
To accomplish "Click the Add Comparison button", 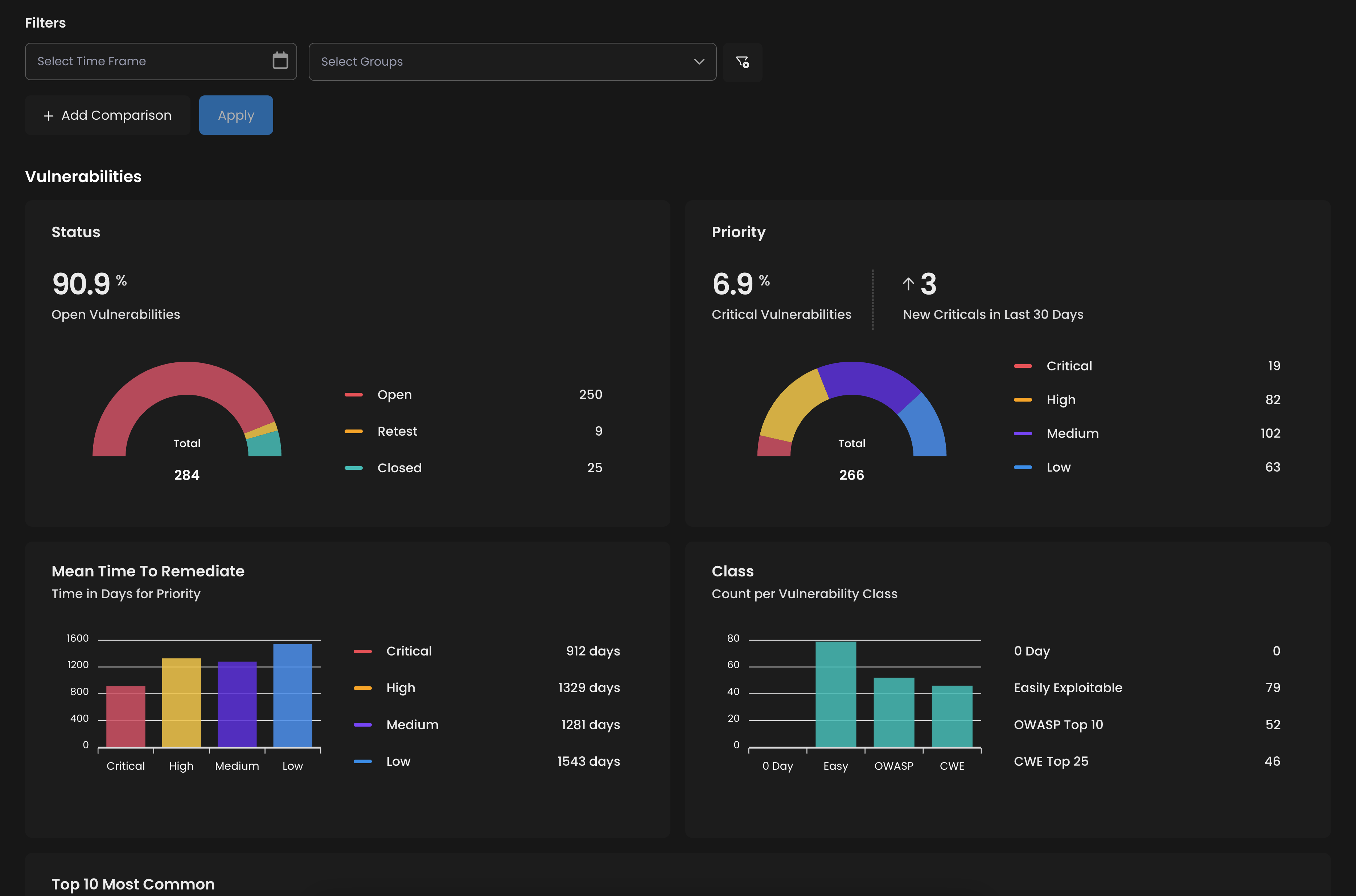I will 107,115.
